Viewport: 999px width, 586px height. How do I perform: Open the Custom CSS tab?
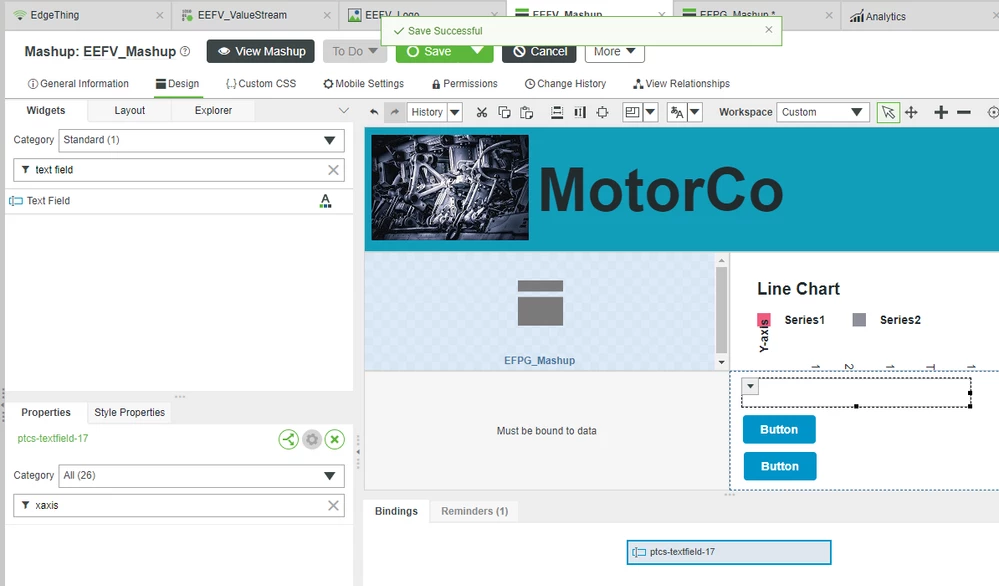coord(261,83)
